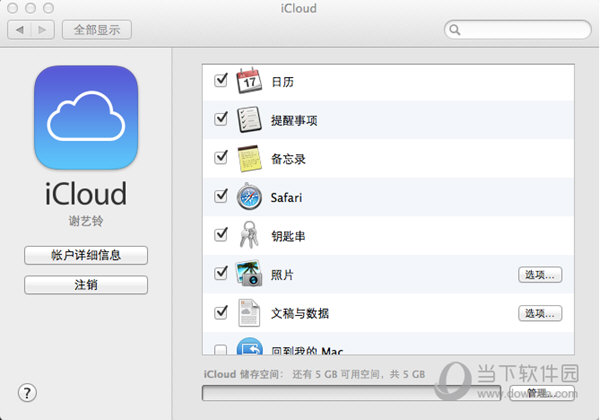
Task: Enable the 回到我的 Mac checkbox
Action: [x=220, y=350]
